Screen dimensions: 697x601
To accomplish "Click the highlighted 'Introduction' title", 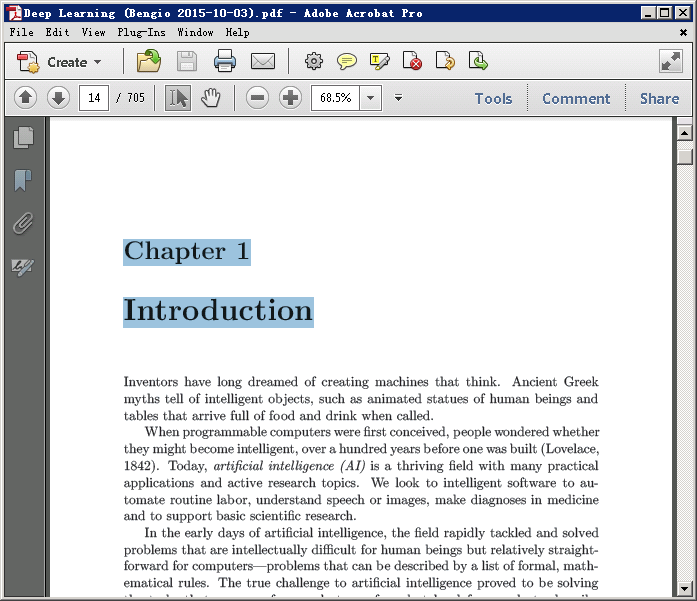I will 218,312.
